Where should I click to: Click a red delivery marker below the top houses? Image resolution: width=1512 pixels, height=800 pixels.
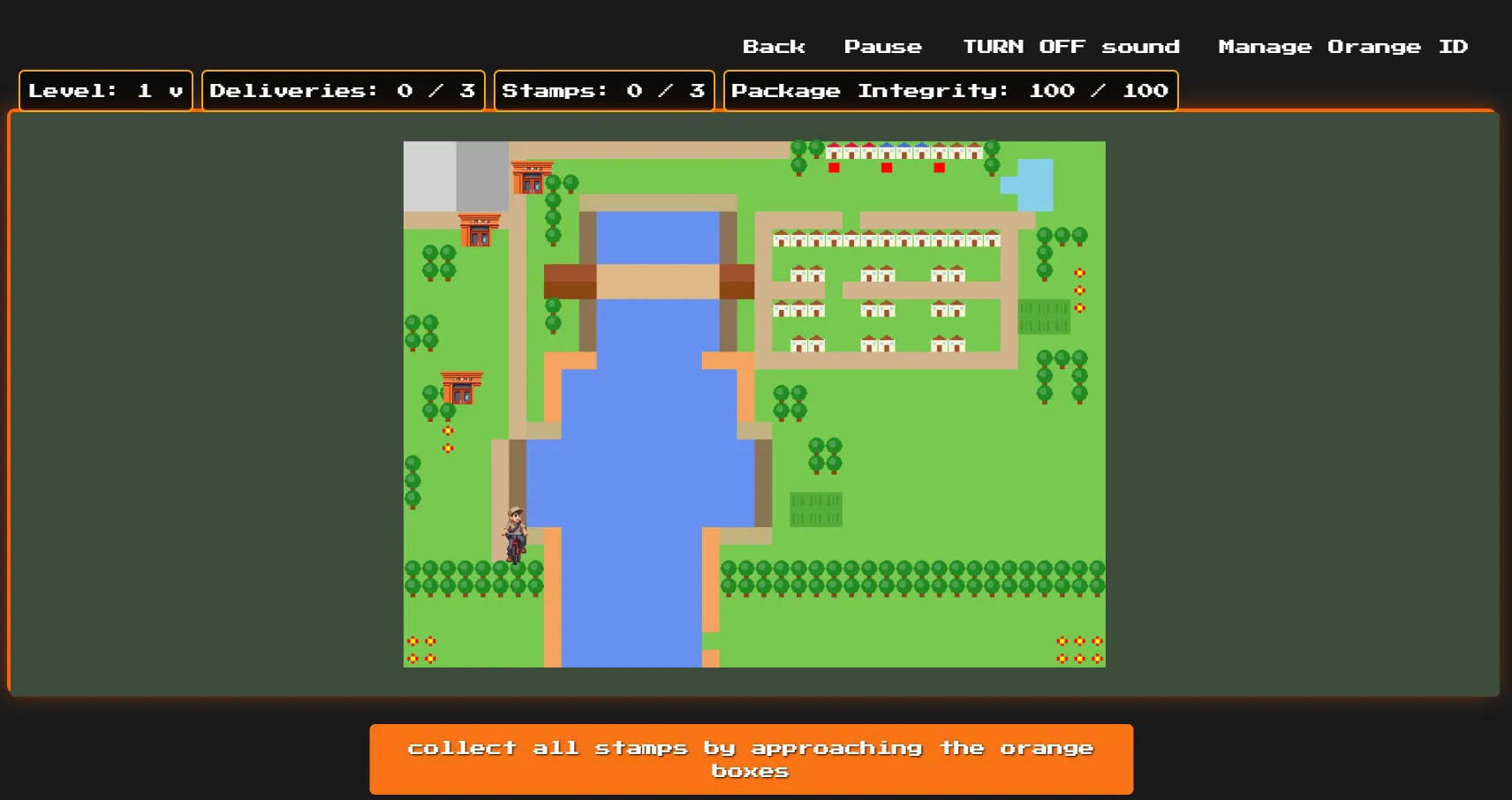(x=834, y=166)
